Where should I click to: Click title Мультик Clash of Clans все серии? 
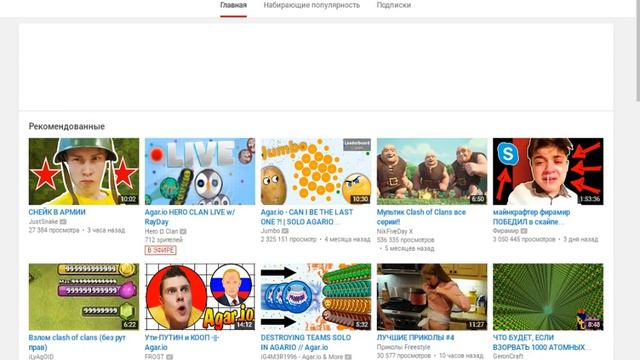(x=421, y=217)
